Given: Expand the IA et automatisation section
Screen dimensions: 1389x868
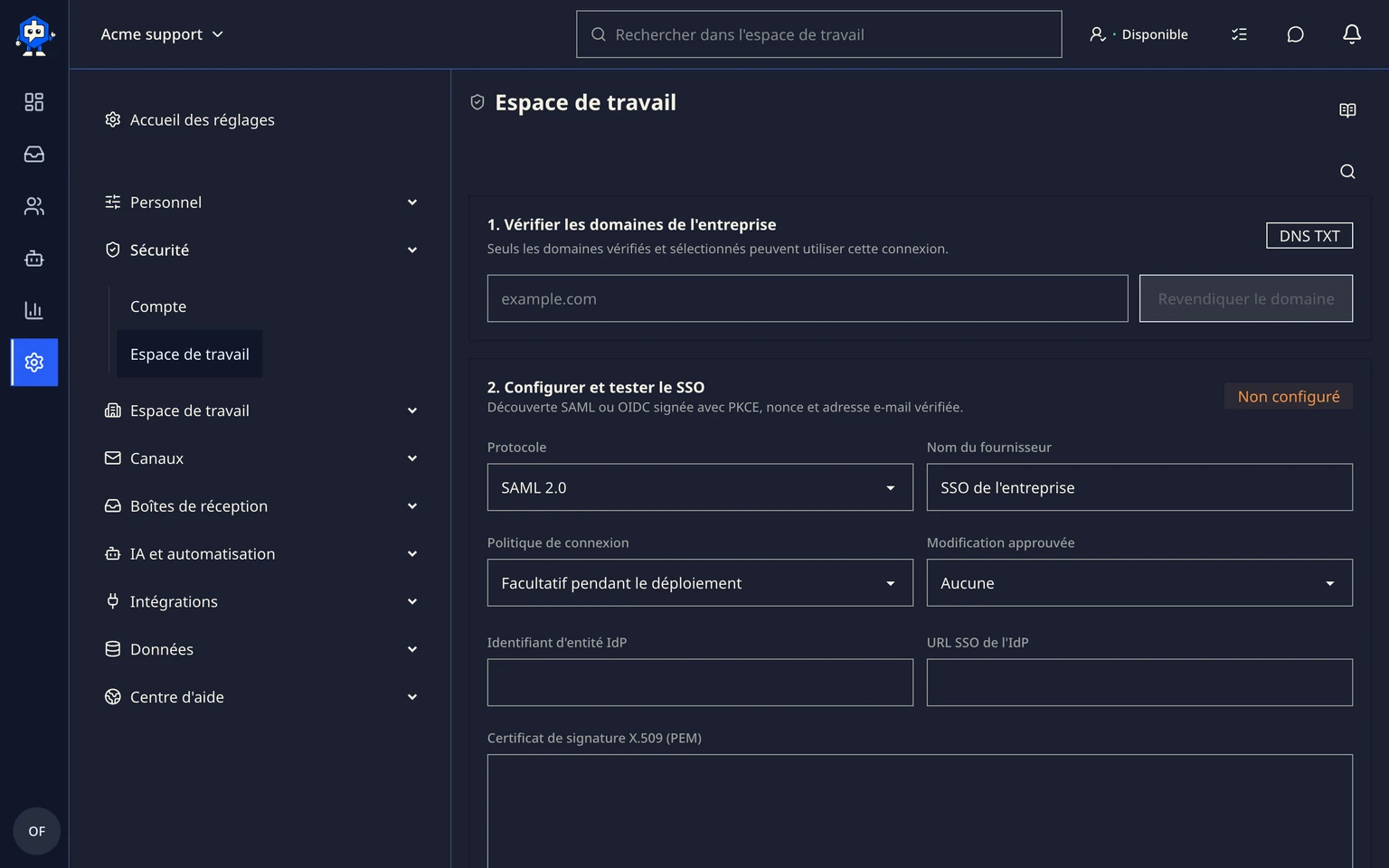Looking at the screenshot, I should coord(261,554).
